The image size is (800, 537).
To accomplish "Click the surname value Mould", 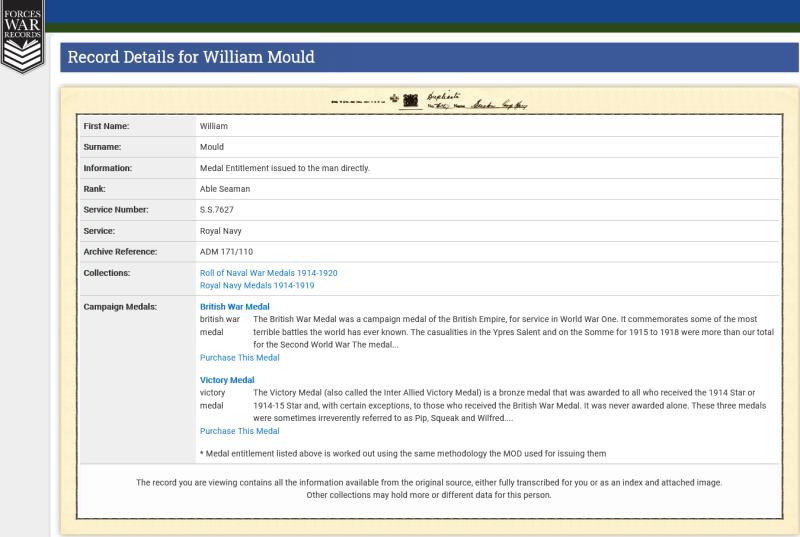I will tap(212, 147).
